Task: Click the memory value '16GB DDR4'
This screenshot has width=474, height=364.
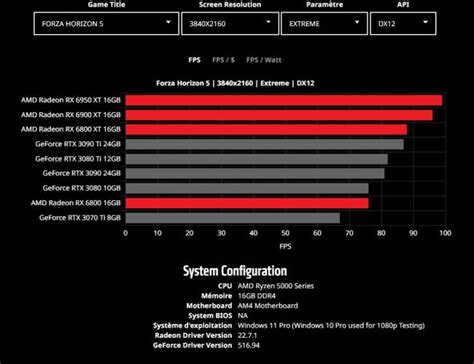Action: (257, 296)
